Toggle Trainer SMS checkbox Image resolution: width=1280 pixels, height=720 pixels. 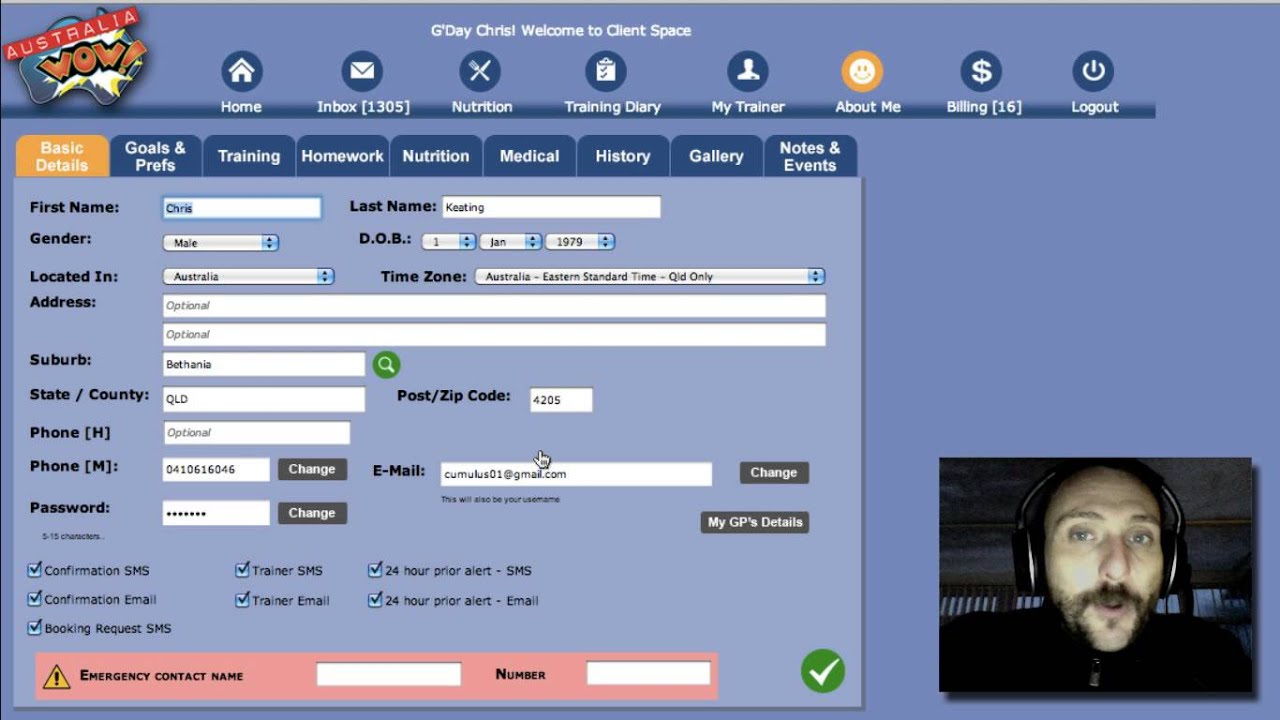pos(242,570)
